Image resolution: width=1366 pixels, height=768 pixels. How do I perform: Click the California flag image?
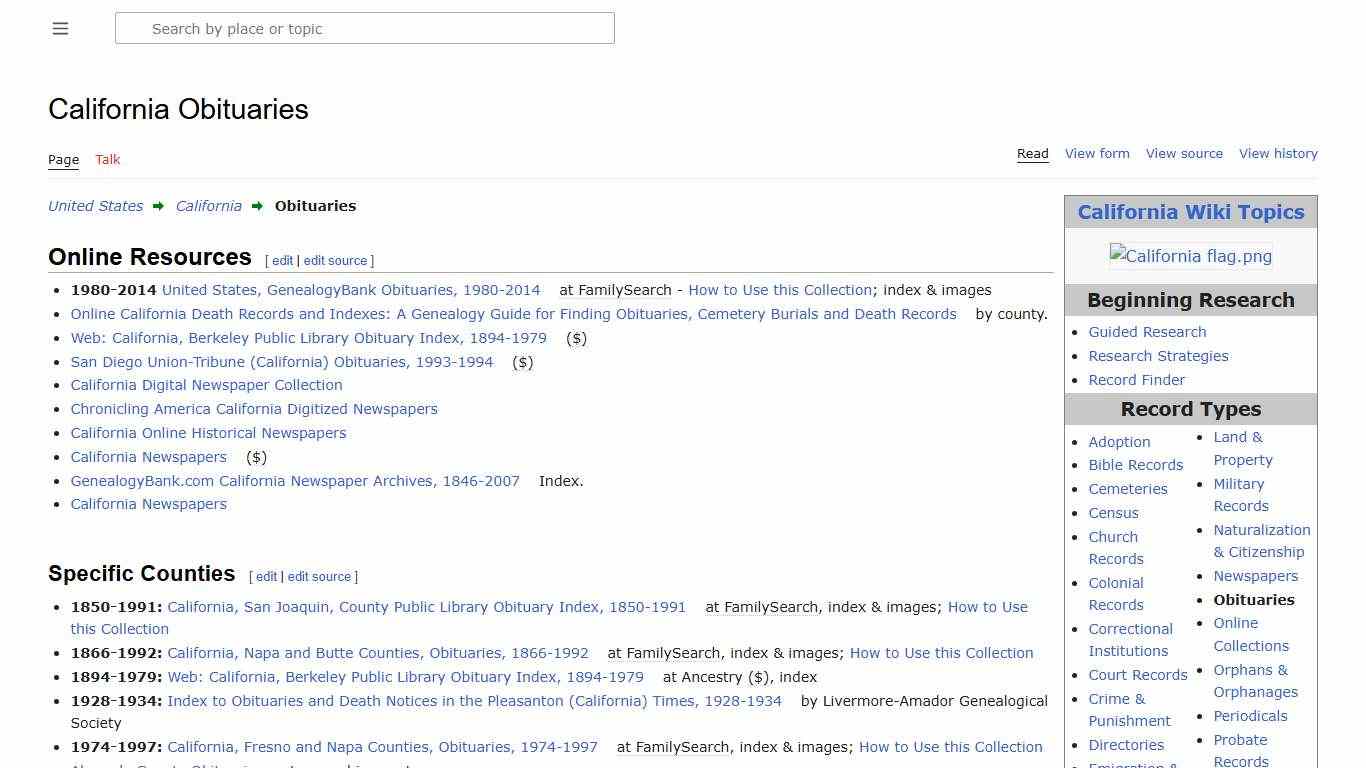tap(1190, 256)
